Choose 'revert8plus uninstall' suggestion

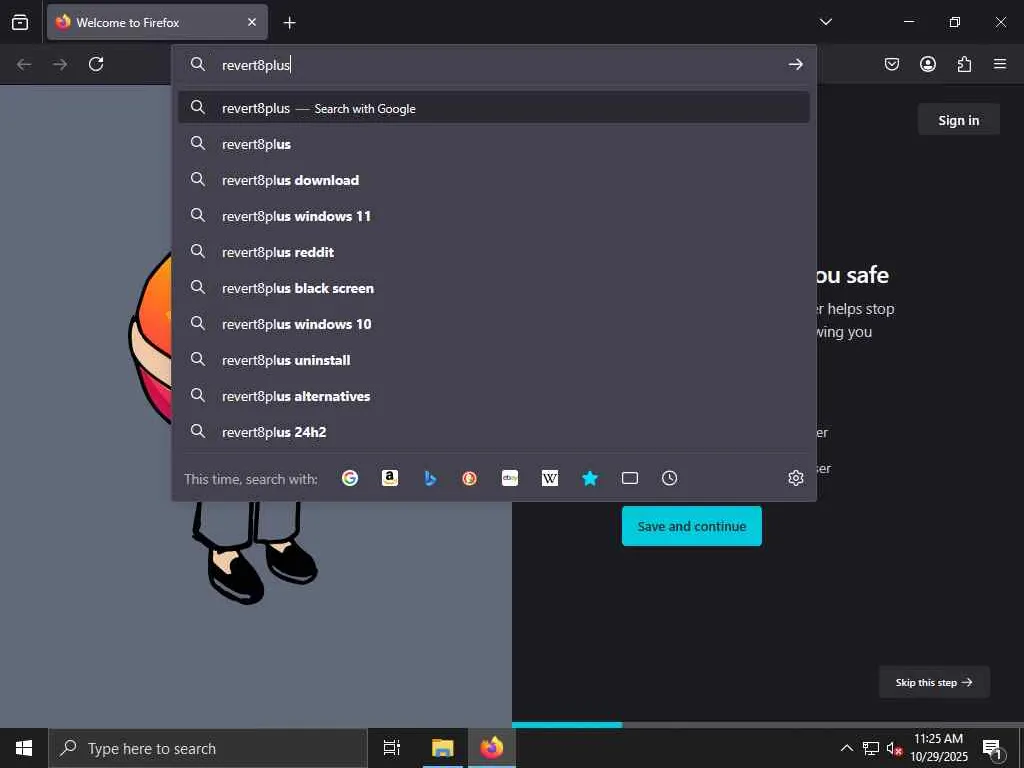[494, 360]
